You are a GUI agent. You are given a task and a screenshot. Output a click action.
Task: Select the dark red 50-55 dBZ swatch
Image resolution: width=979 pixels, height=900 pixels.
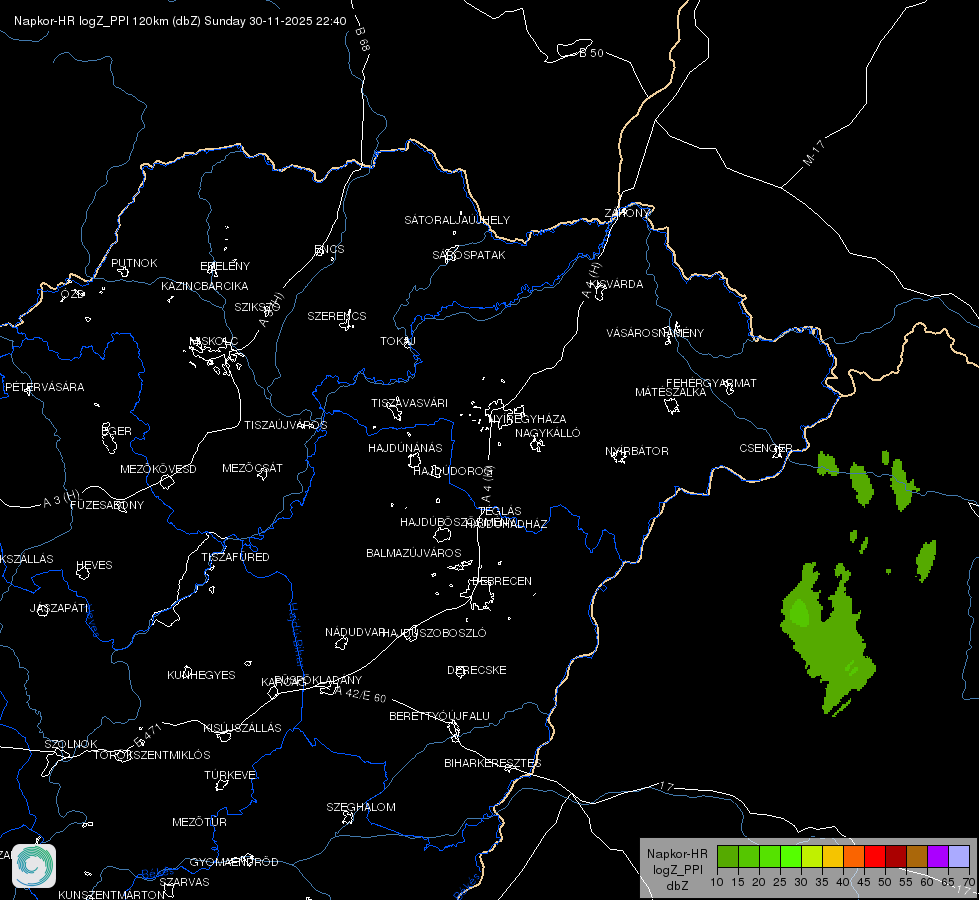point(896,856)
